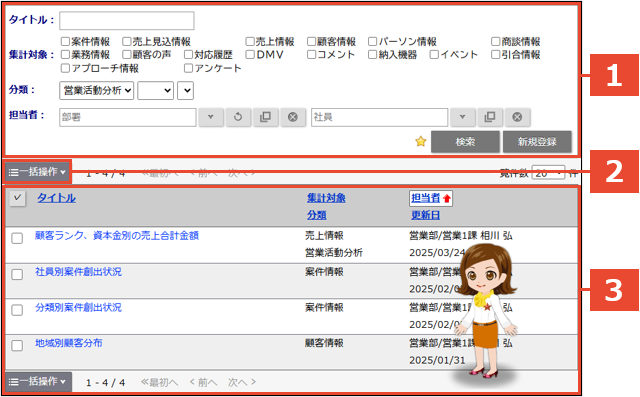This screenshot has width=640, height=397.
Task: Sort by 集計対象 column header
Action: pos(326,198)
